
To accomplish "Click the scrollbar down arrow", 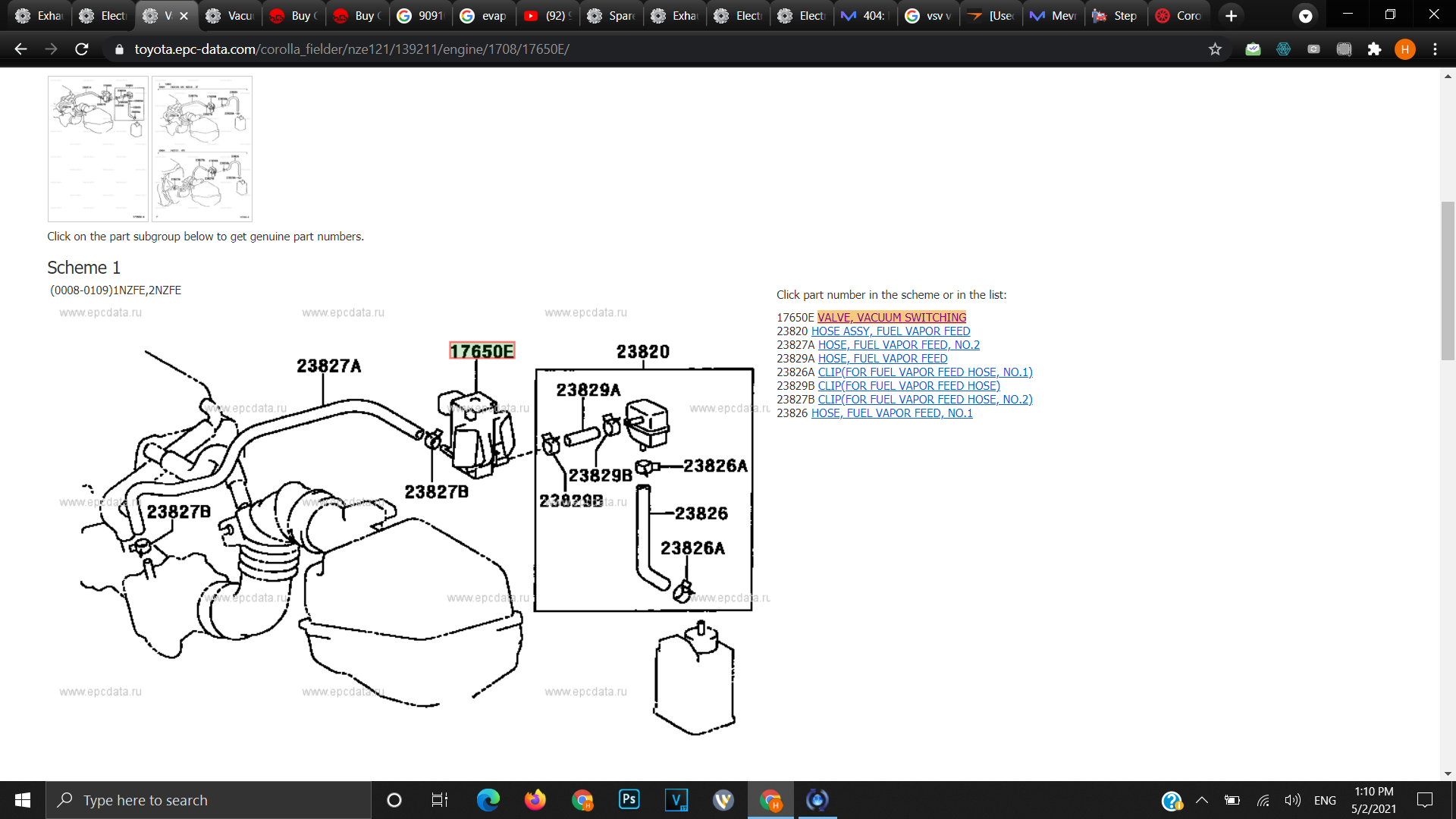I will click(x=1448, y=773).
